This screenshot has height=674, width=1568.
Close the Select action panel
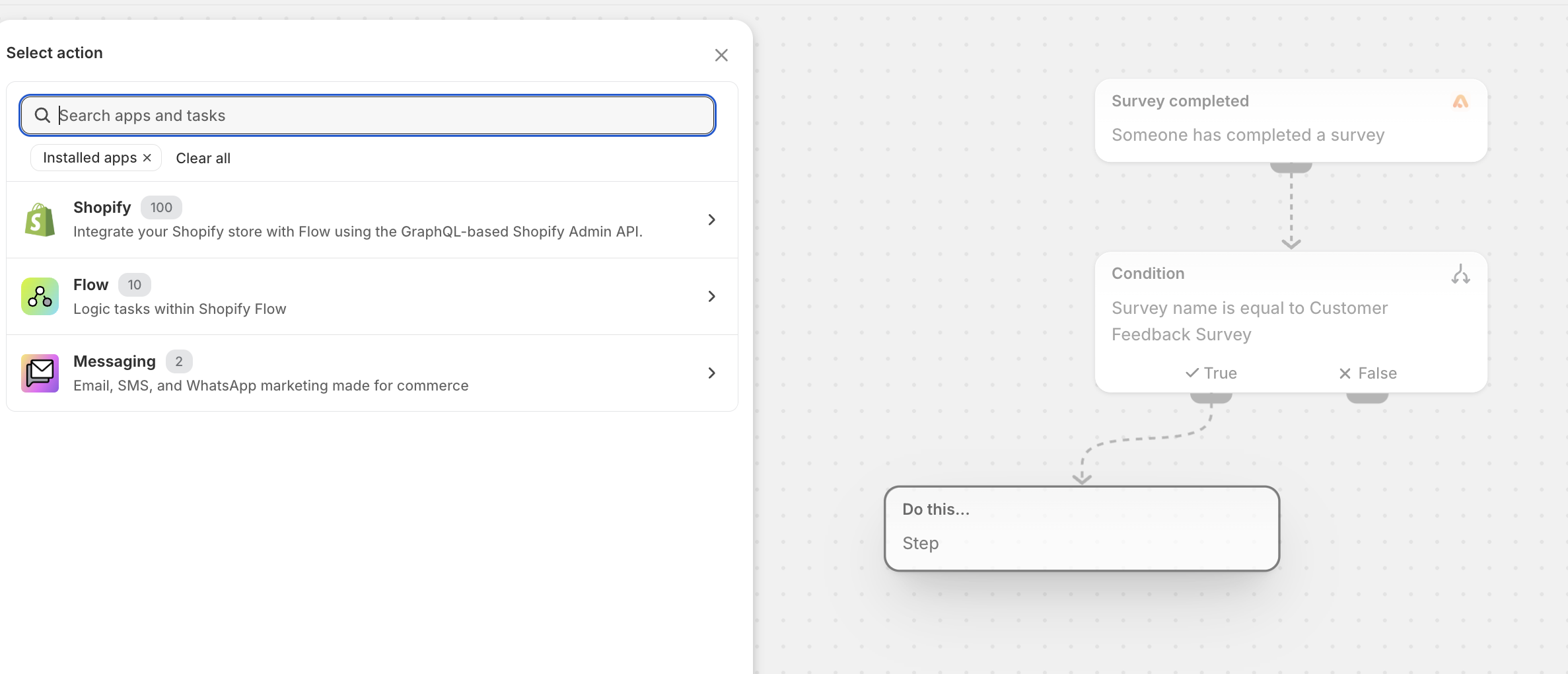click(x=721, y=55)
